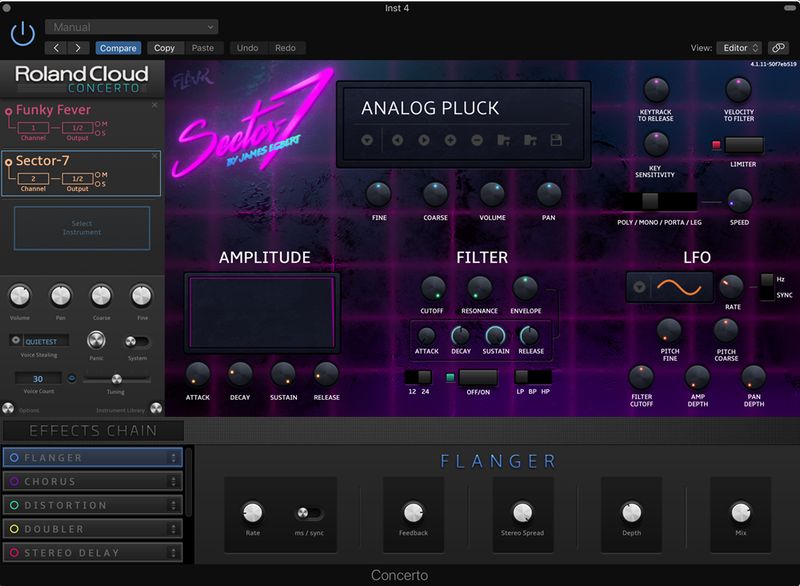Open the Flanger slot reorder handle
The width and height of the screenshot is (800, 586).
pyautogui.click(x=173, y=457)
